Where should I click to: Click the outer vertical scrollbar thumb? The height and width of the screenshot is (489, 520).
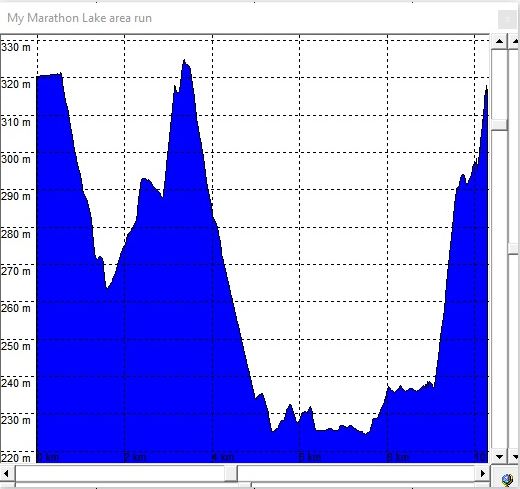click(x=514, y=249)
